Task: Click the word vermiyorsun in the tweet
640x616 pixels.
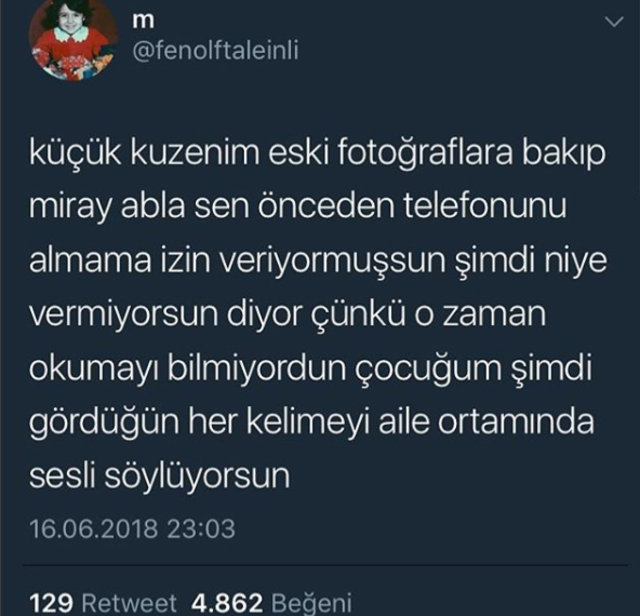Action: coord(123,315)
